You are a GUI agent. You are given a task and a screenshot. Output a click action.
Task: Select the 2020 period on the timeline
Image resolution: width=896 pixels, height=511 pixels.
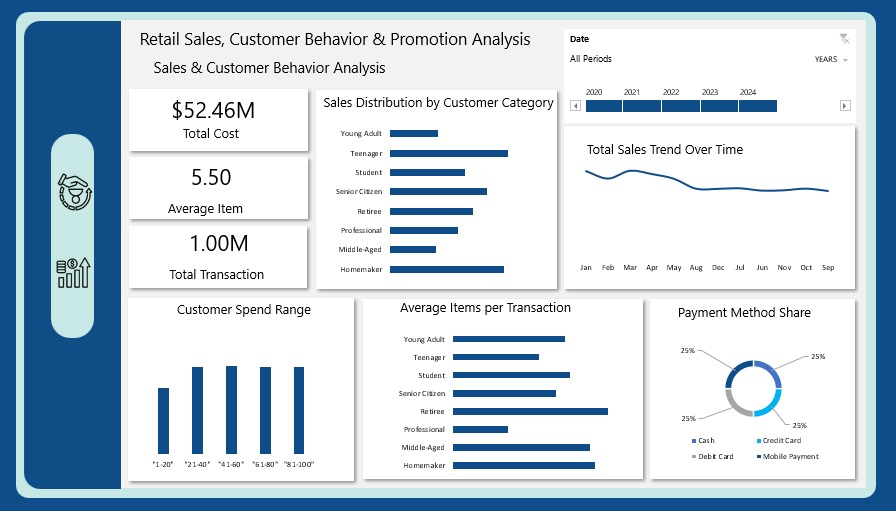click(x=603, y=106)
